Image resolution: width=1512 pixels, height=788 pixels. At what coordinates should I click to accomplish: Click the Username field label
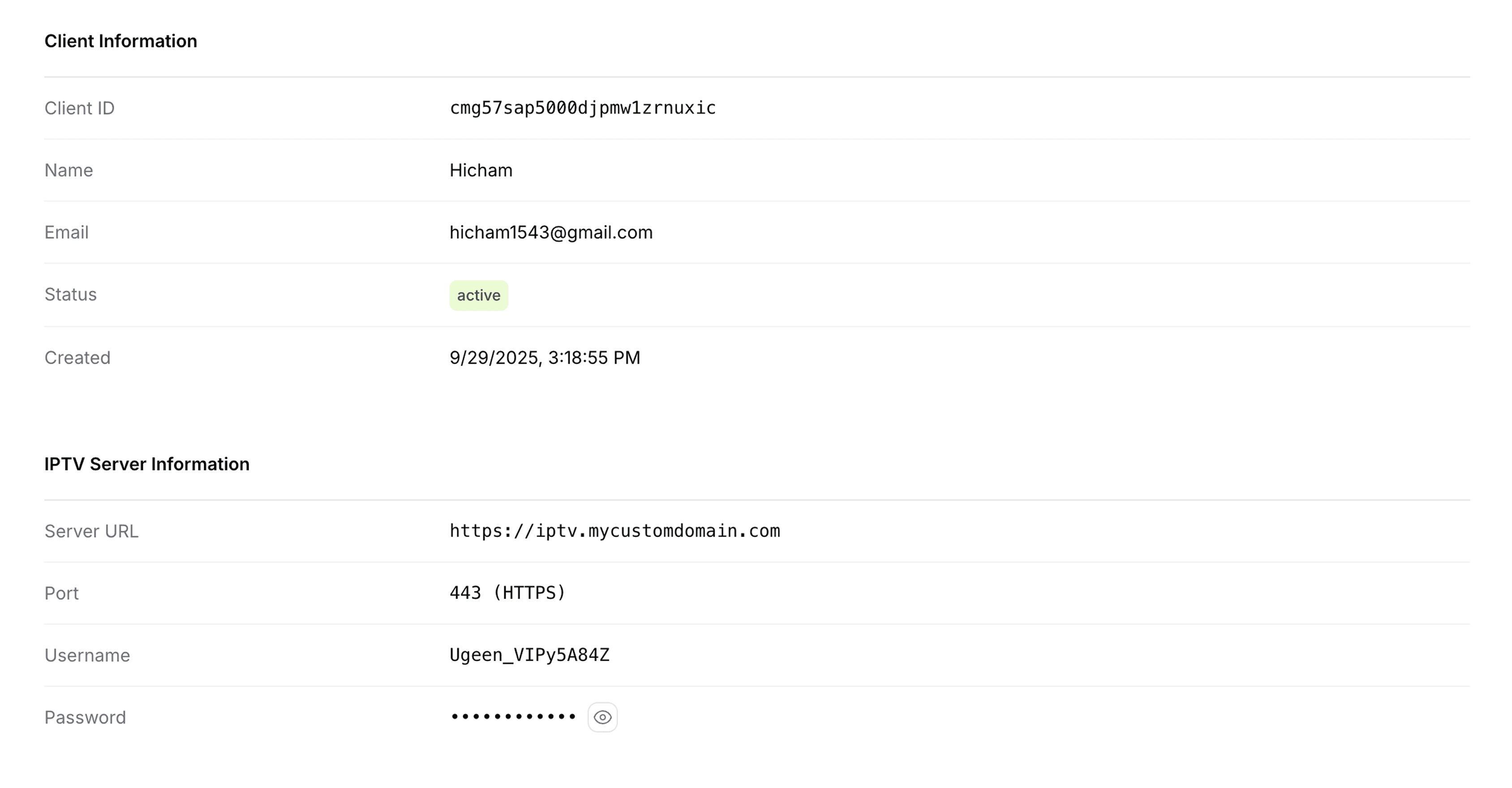[87, 655]
